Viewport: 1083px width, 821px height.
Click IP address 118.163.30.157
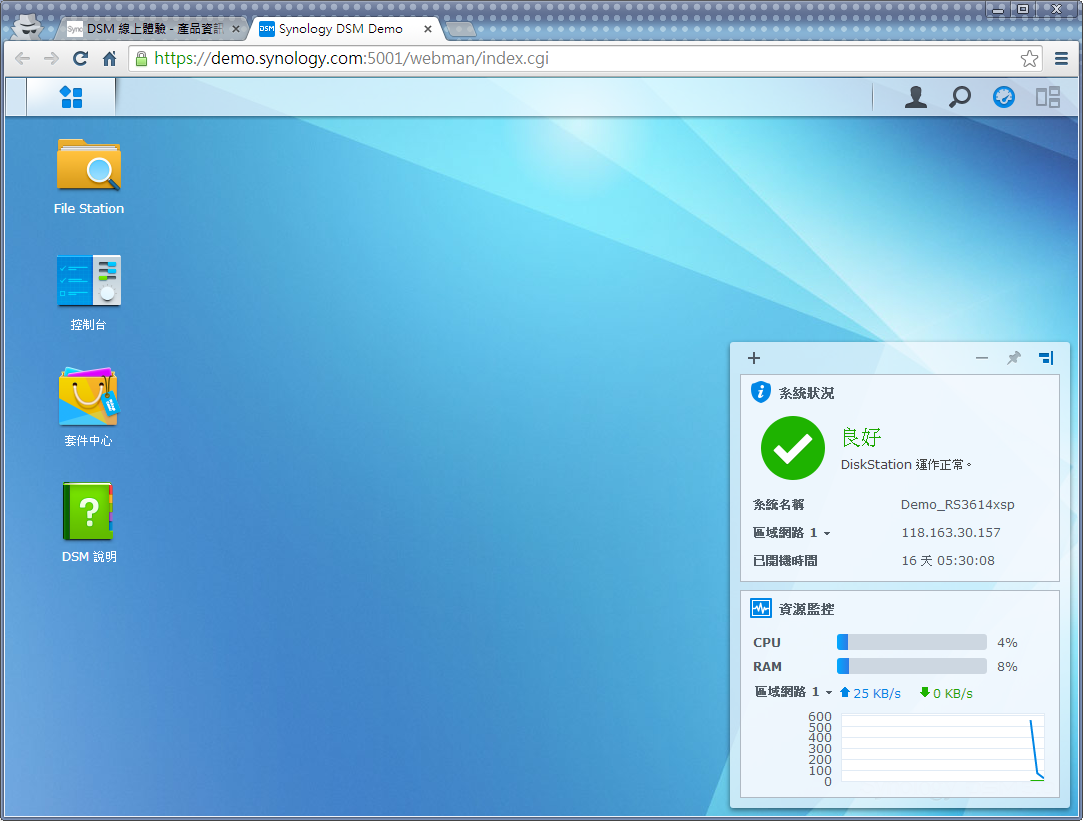pyautogui.click(x=950, y=532)
